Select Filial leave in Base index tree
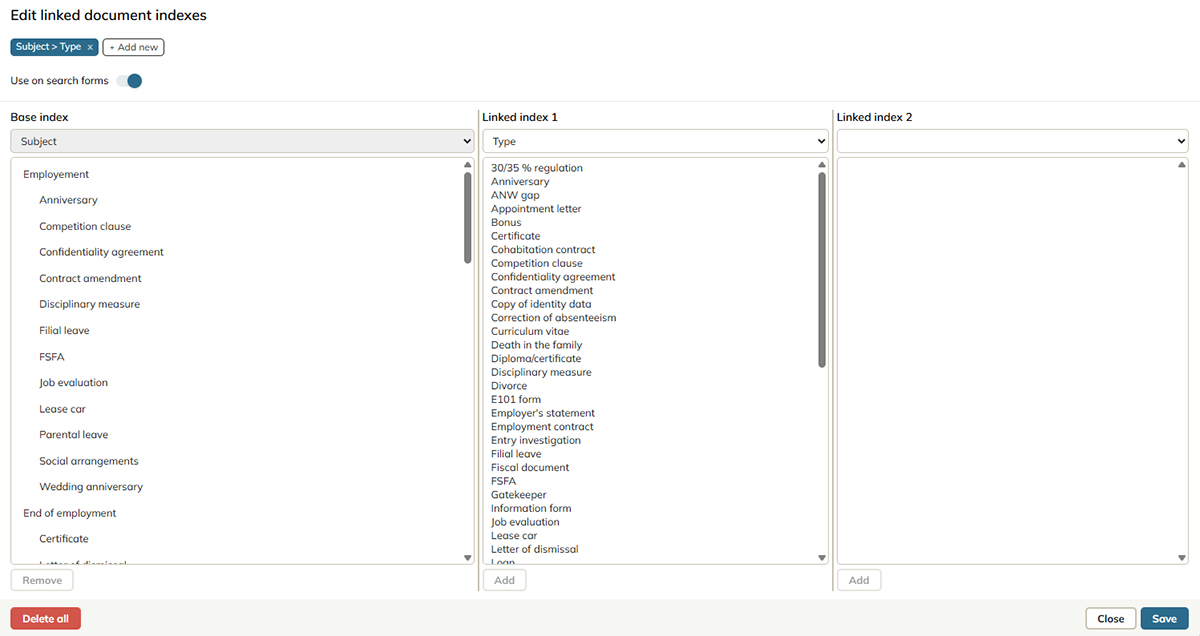 click(x=64, y=330)
